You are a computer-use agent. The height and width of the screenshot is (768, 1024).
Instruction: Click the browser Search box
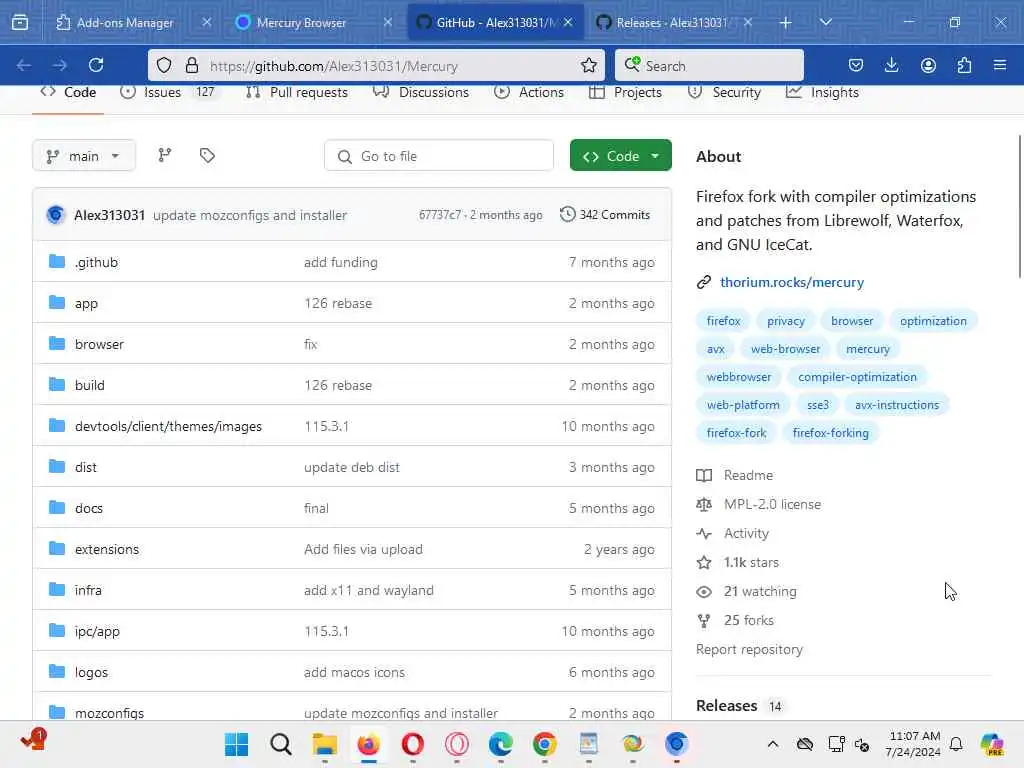click(709, 65)
